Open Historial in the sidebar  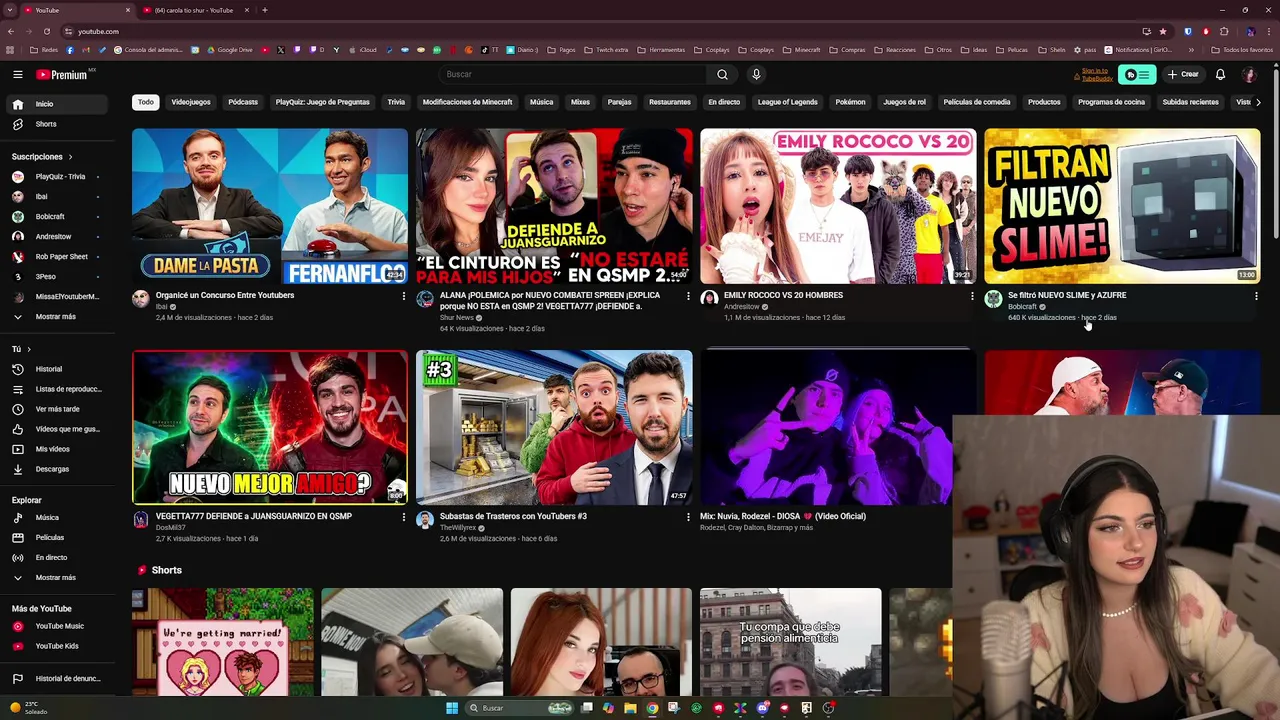coord(57,369)
